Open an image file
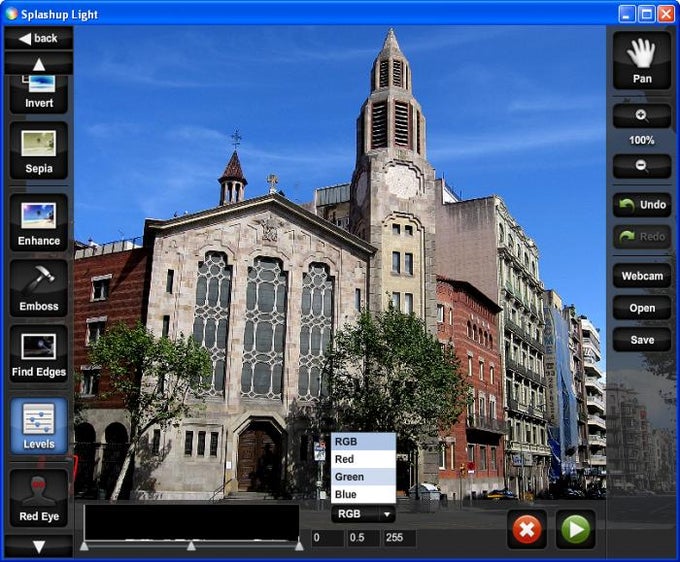This screenshot has height=562, width=680. pyautogui.click(x=642, y=308)
